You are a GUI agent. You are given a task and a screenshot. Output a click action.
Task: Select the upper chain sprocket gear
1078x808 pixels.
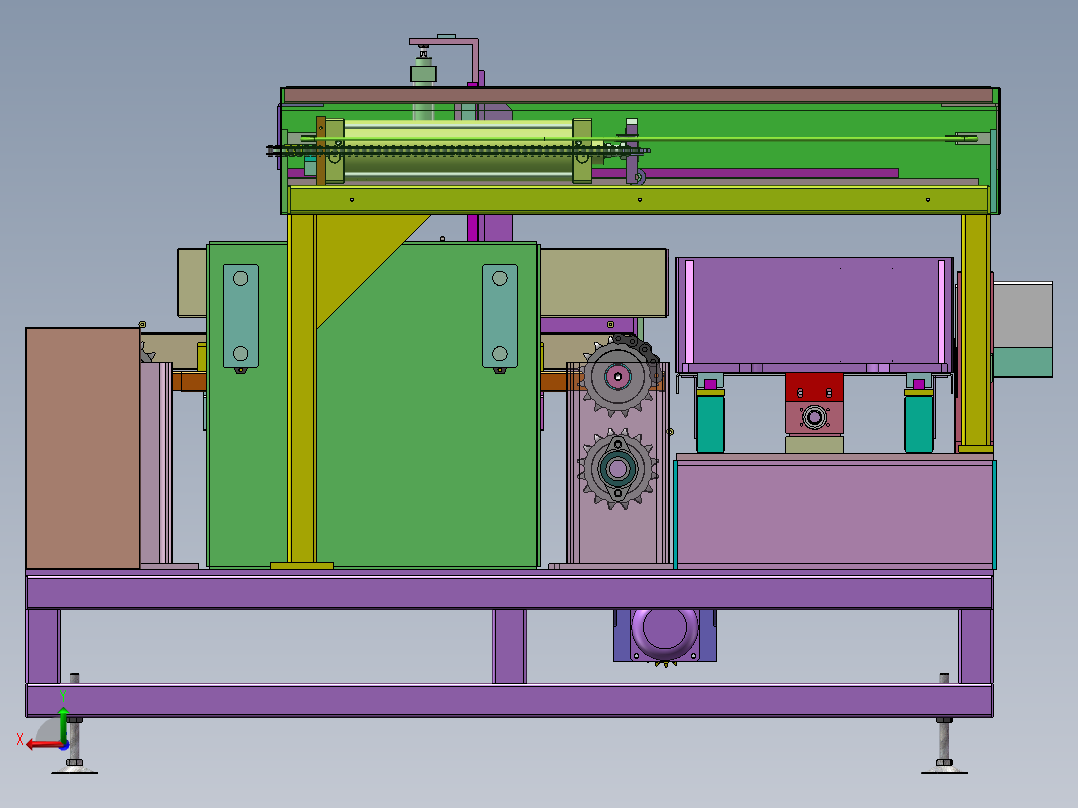pyautogui.click(x=619, y=376)
